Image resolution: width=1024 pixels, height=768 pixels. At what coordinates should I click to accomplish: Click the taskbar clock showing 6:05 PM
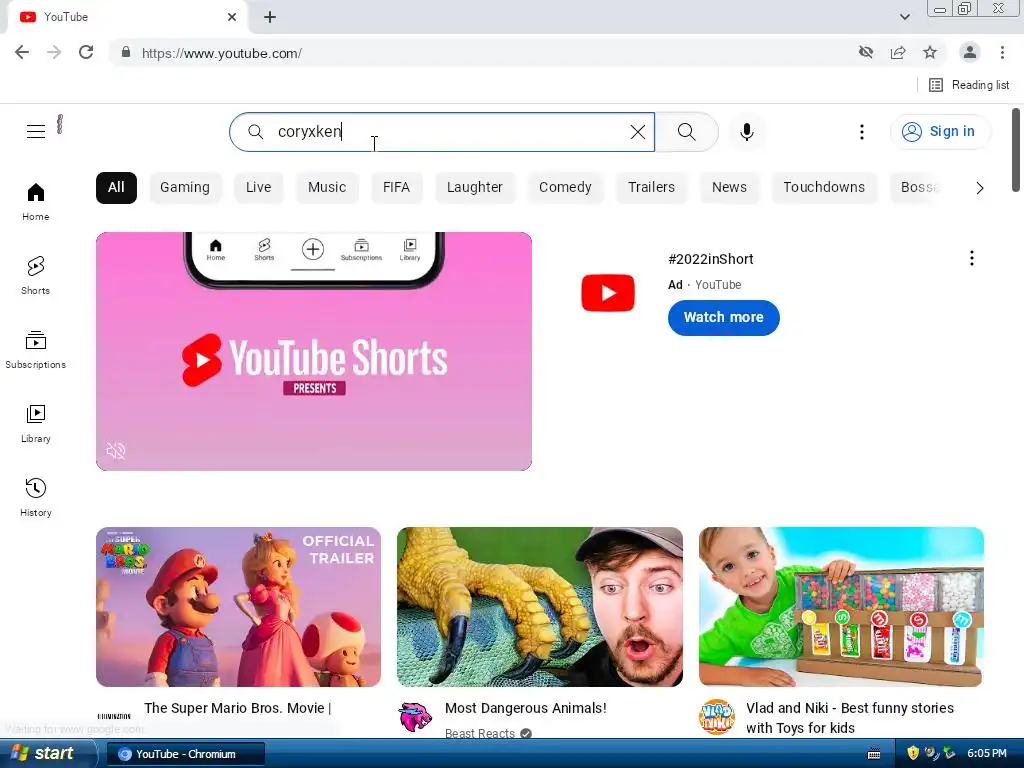987,753
